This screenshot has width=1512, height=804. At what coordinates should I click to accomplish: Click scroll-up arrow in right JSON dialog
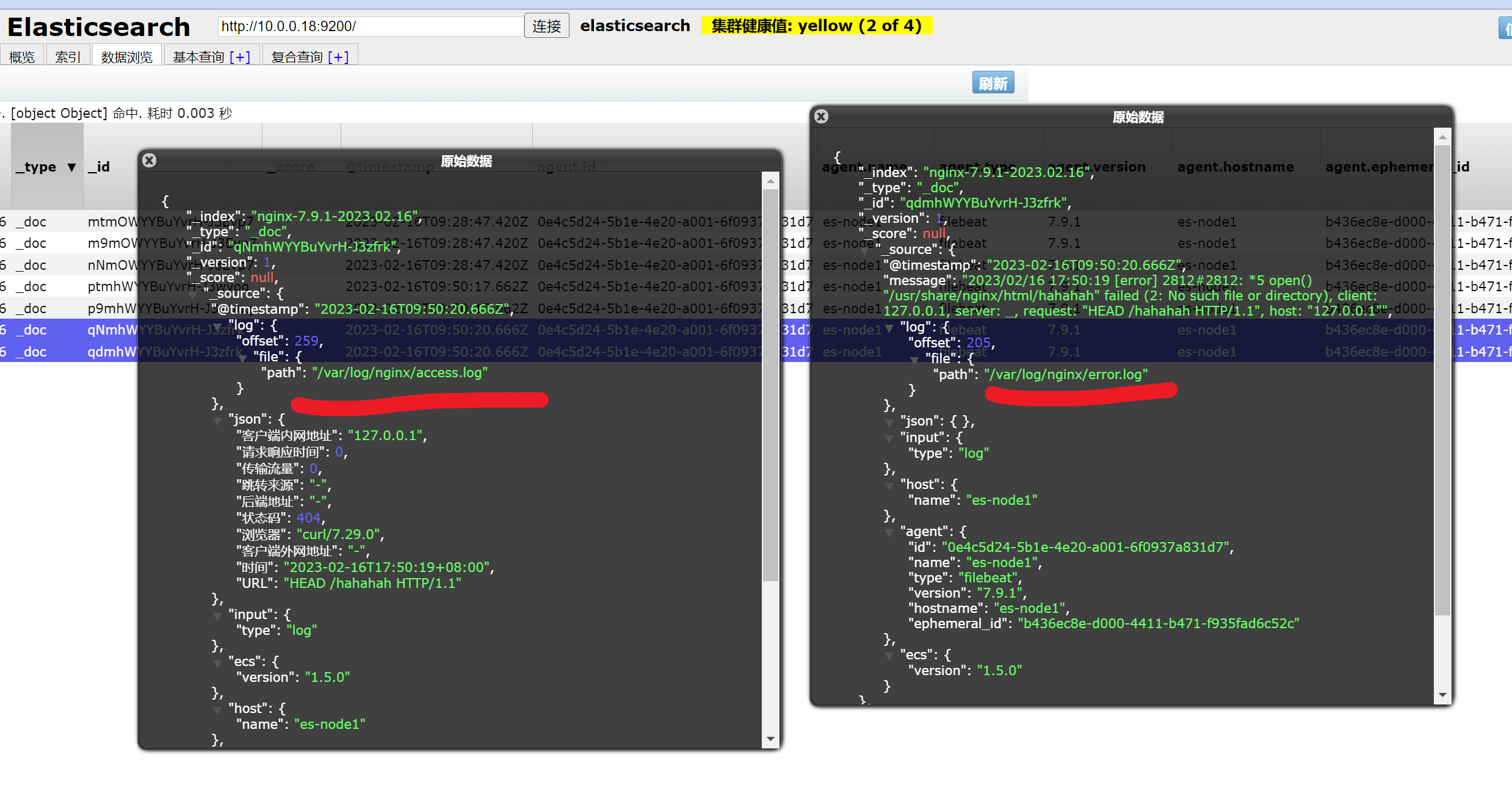1442,137
